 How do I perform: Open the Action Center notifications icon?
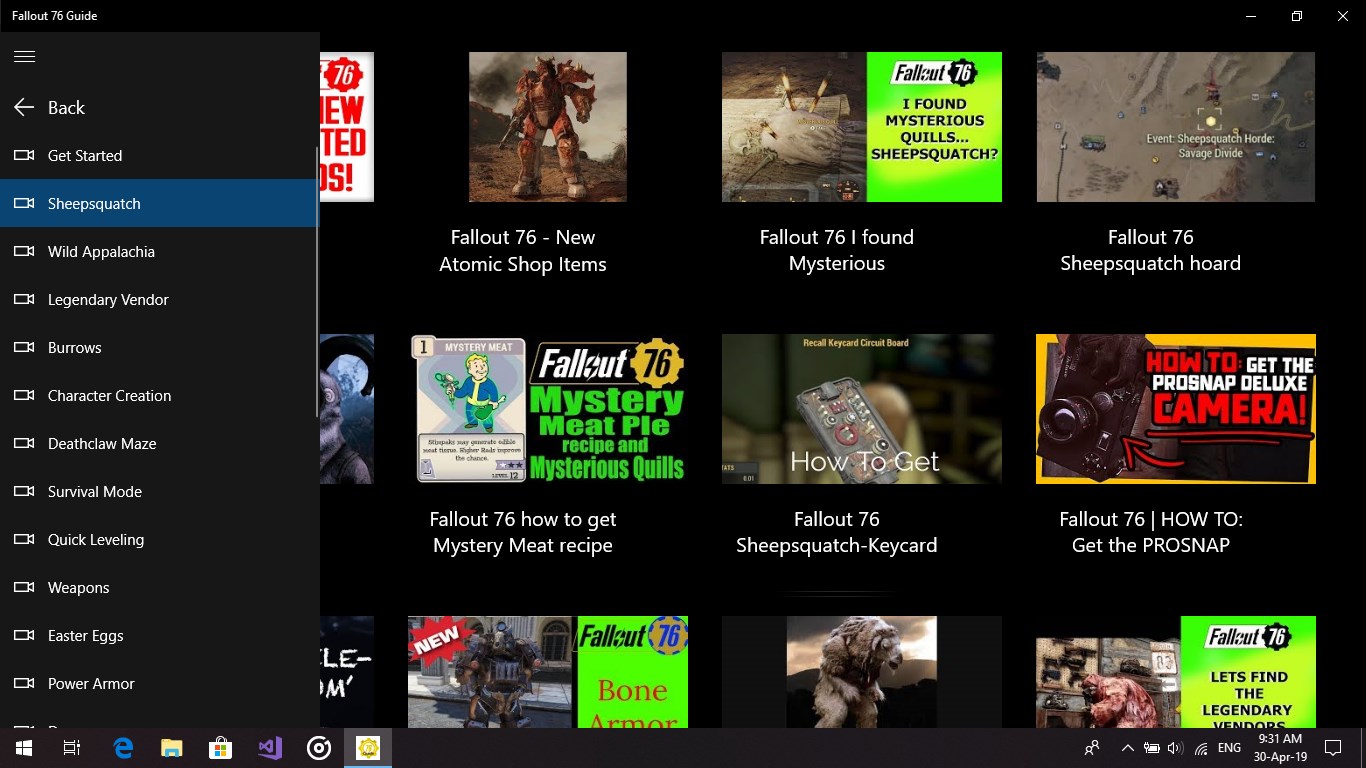point(1332,748)
